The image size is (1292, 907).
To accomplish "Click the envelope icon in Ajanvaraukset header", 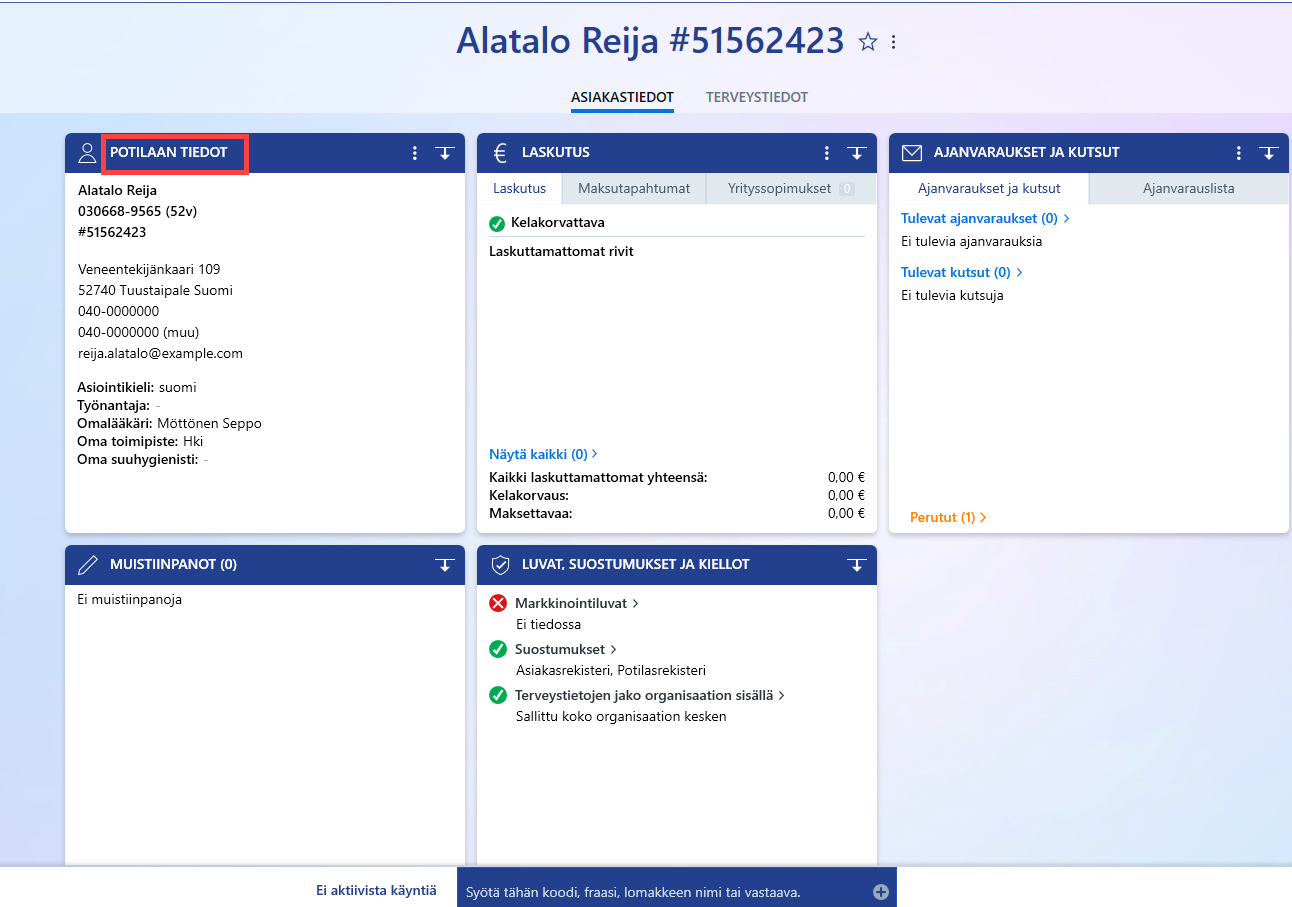I will point(912,153).
